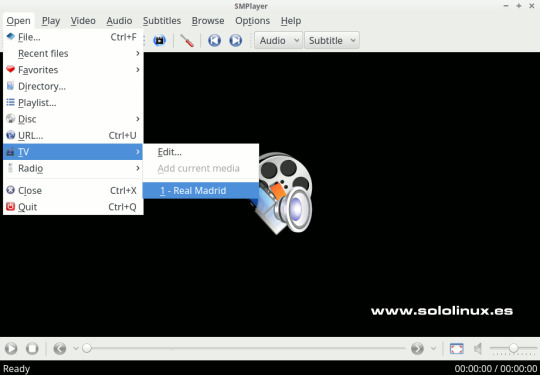Click the Directory folder icon
The width and height of the screenshot is (540, 375).
click(x=11, y=86)
